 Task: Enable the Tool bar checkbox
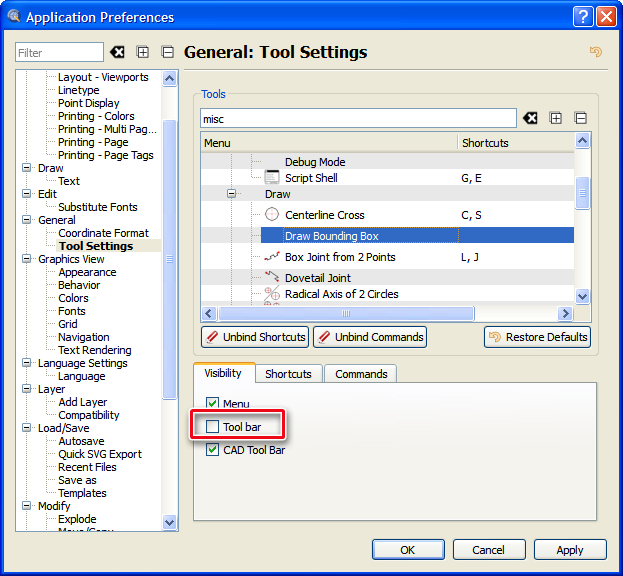point(212,427)
